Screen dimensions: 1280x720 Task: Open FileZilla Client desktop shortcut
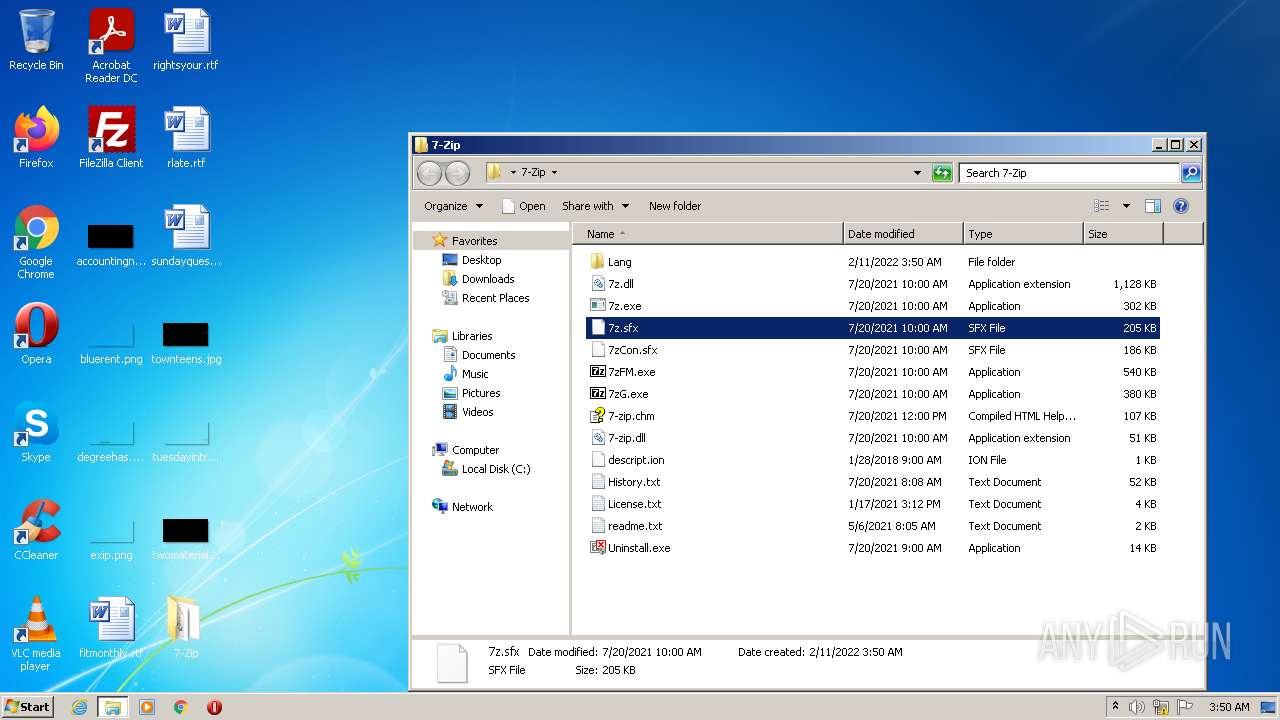111,138
